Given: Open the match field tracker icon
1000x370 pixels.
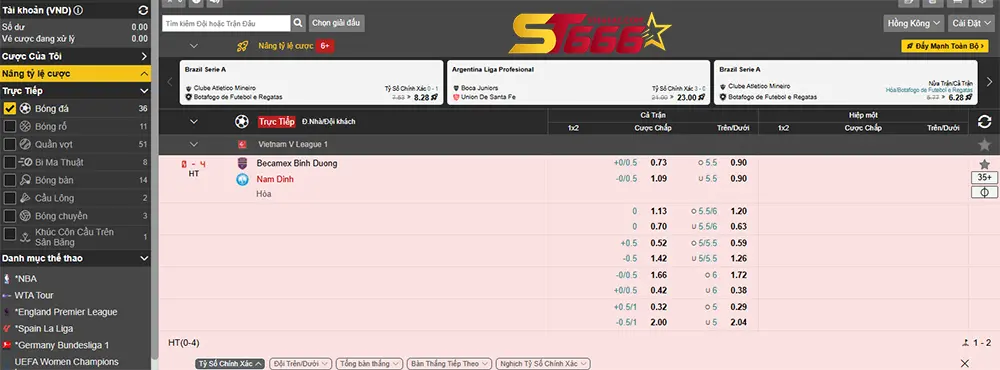Looking at the screenshot, I should point(984,192).
